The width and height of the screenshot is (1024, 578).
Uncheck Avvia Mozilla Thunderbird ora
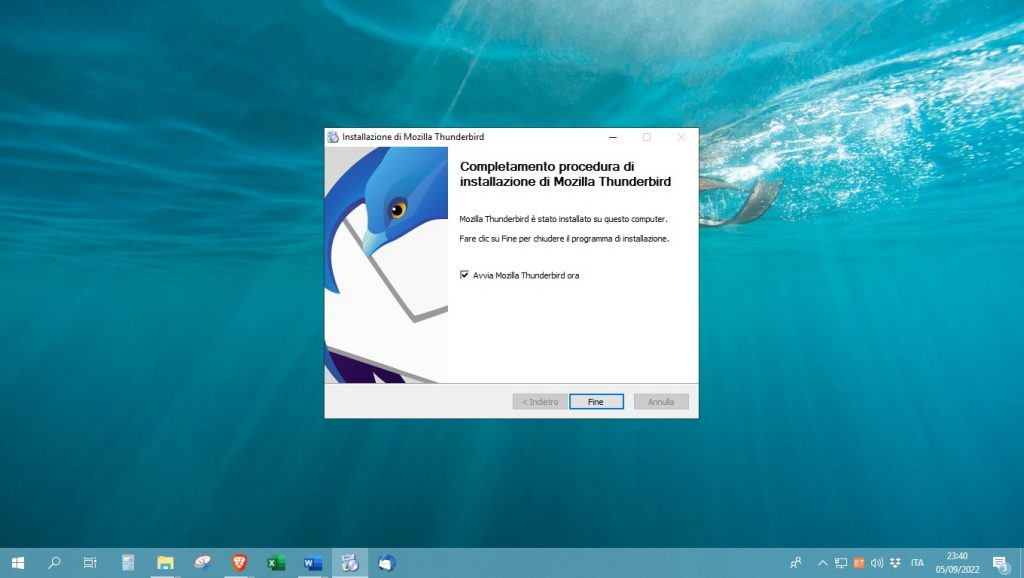click(464, 273)
